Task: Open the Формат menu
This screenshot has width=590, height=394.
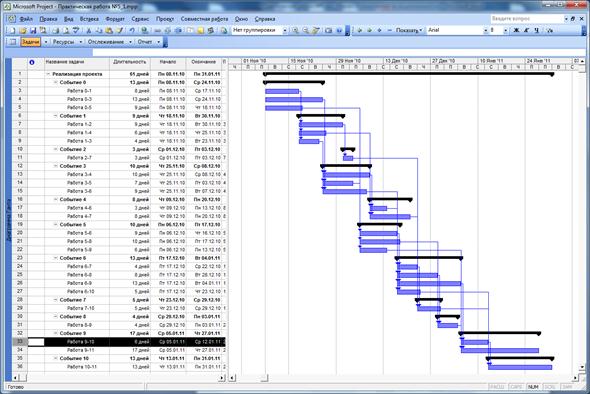Action: point(115,19)
